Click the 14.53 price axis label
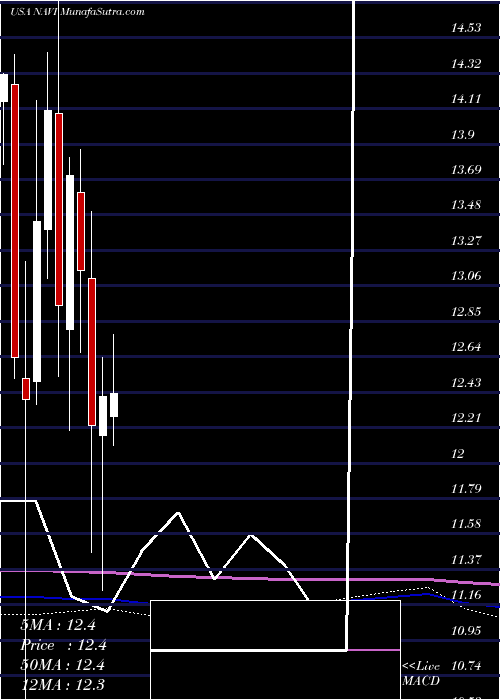 (x=466, y=28)
